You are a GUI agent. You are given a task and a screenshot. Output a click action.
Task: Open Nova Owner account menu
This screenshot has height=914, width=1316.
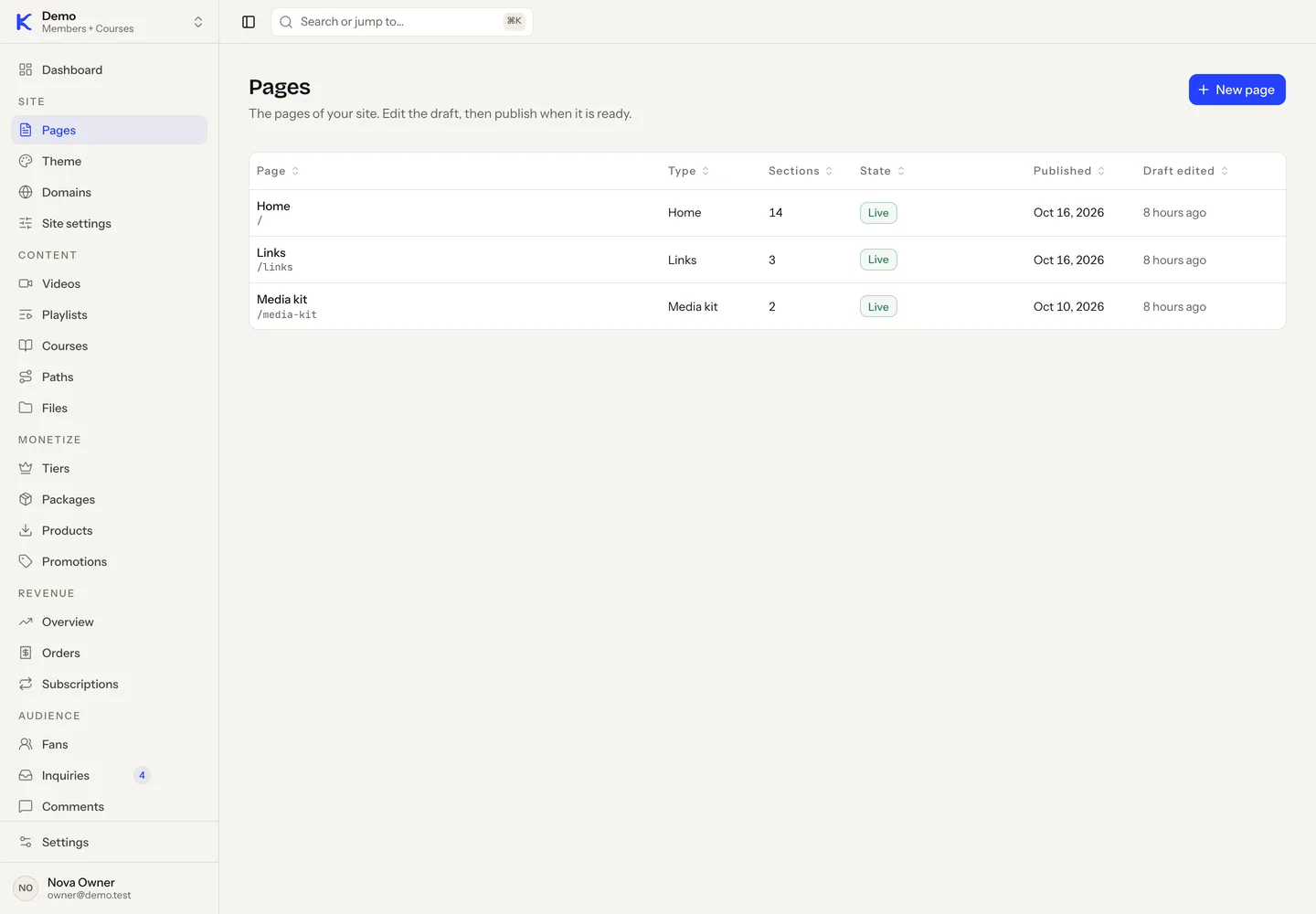[110, 887]
